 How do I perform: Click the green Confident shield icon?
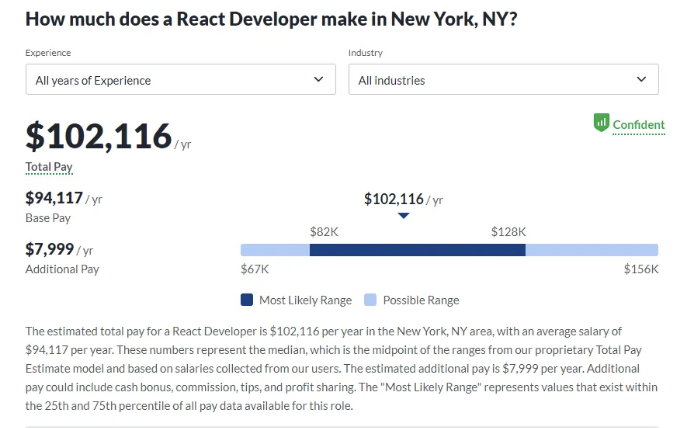(x=601, y=123)
